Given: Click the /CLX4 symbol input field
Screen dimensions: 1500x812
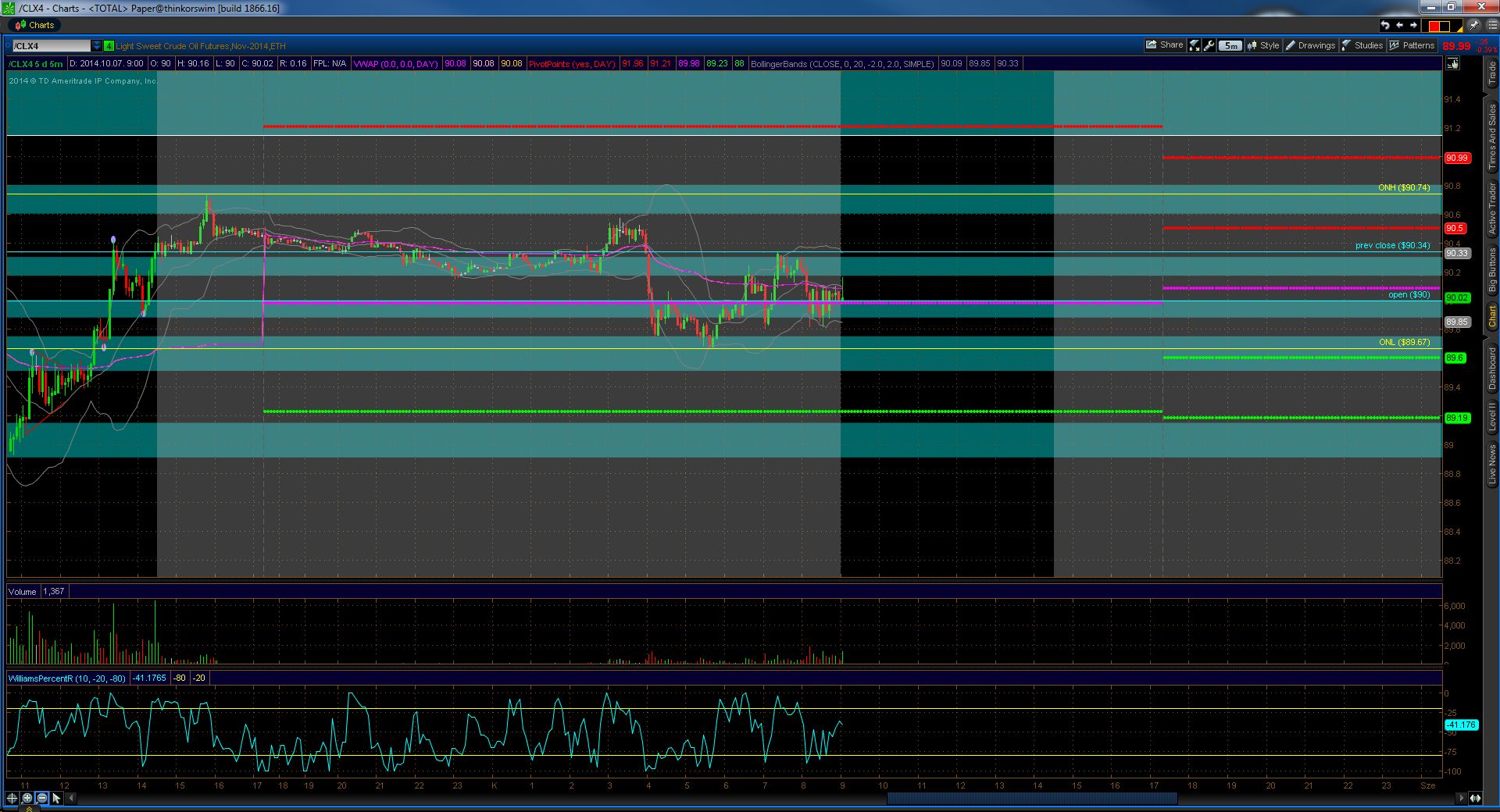Looking at the screenshot, I should pos(52,45).
